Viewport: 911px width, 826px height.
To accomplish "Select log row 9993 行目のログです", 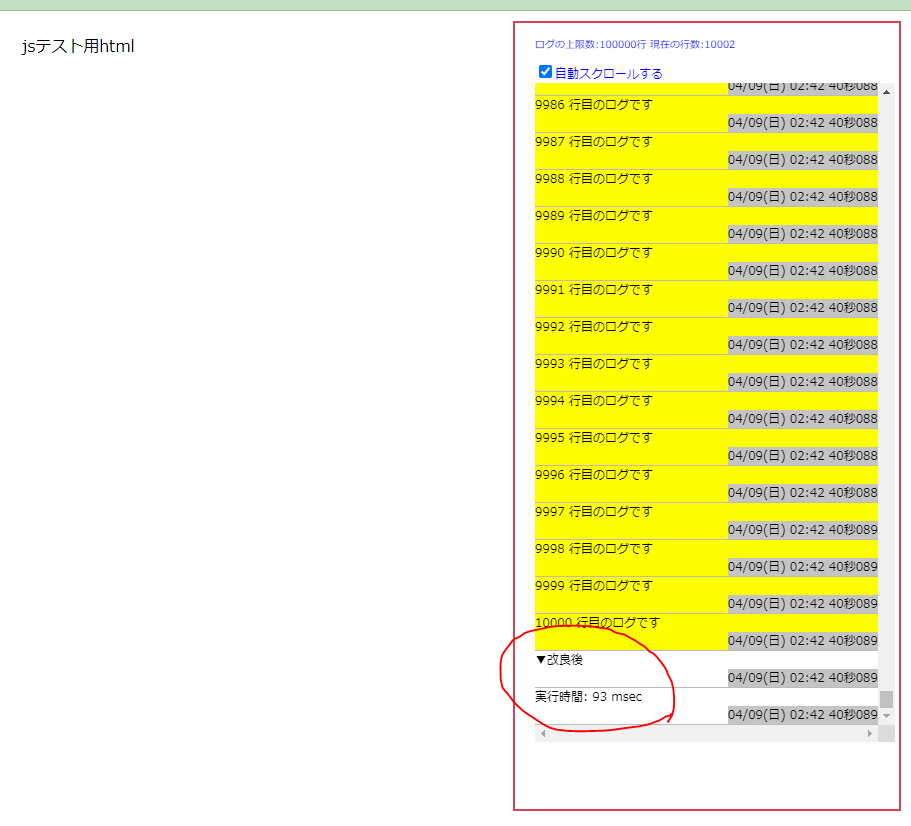I will point(706,374).
